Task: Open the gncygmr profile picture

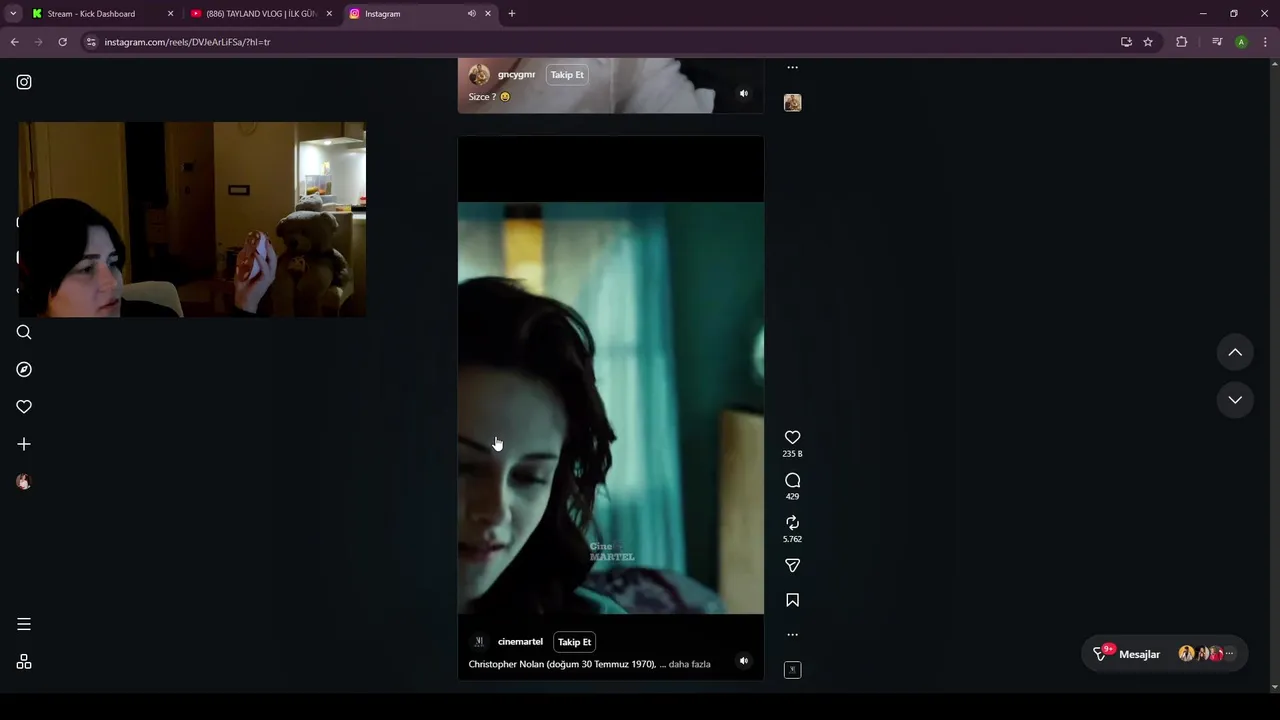Action: [479, 75]
